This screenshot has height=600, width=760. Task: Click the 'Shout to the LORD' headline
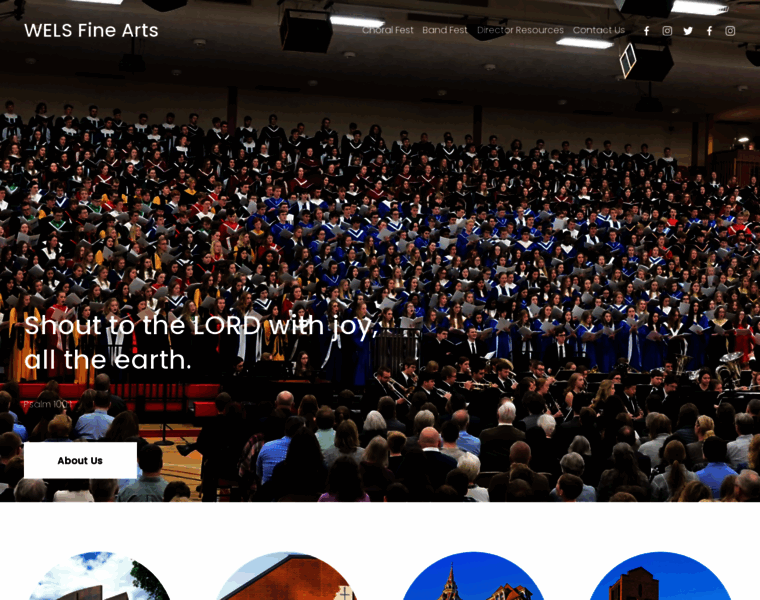[201, 325]
